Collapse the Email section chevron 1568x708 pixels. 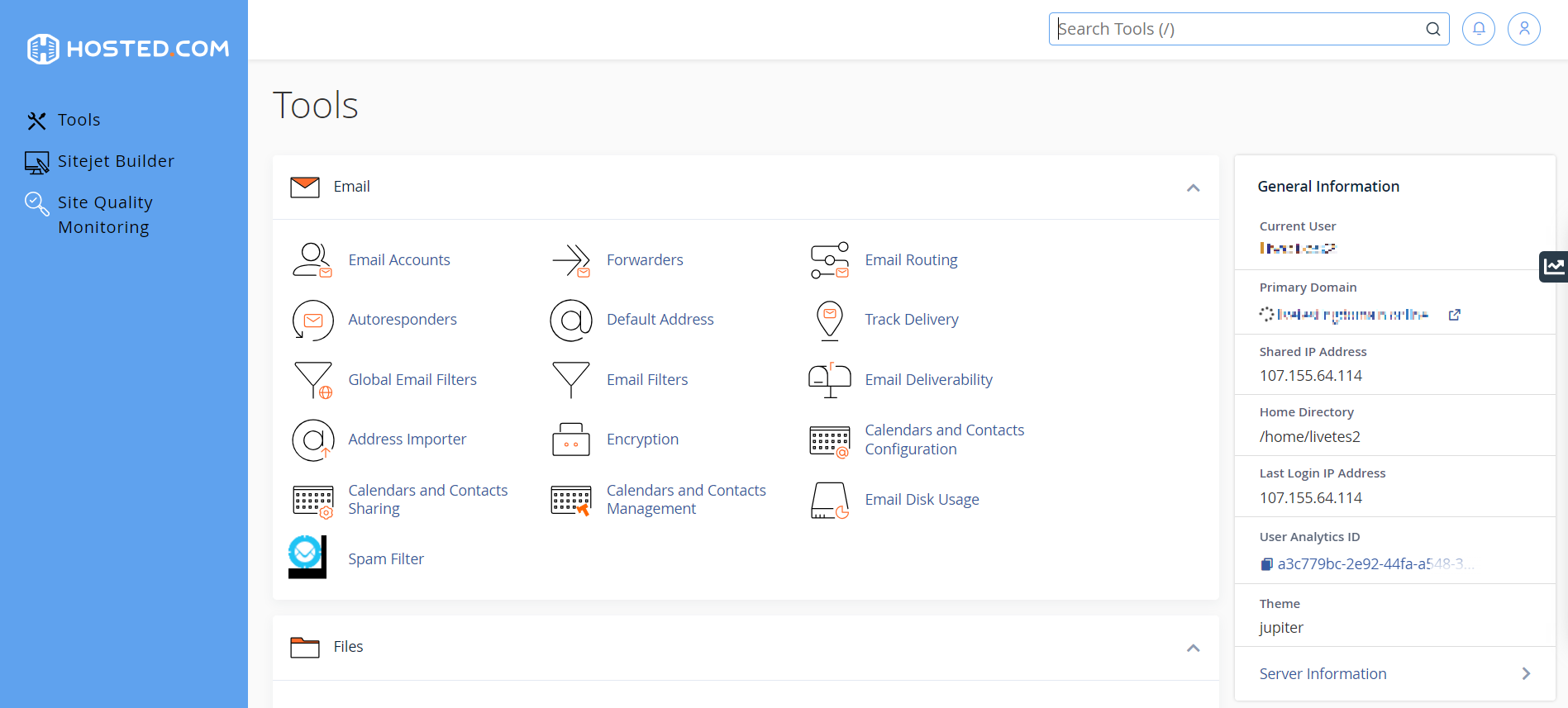click(x=1194, y=188)
